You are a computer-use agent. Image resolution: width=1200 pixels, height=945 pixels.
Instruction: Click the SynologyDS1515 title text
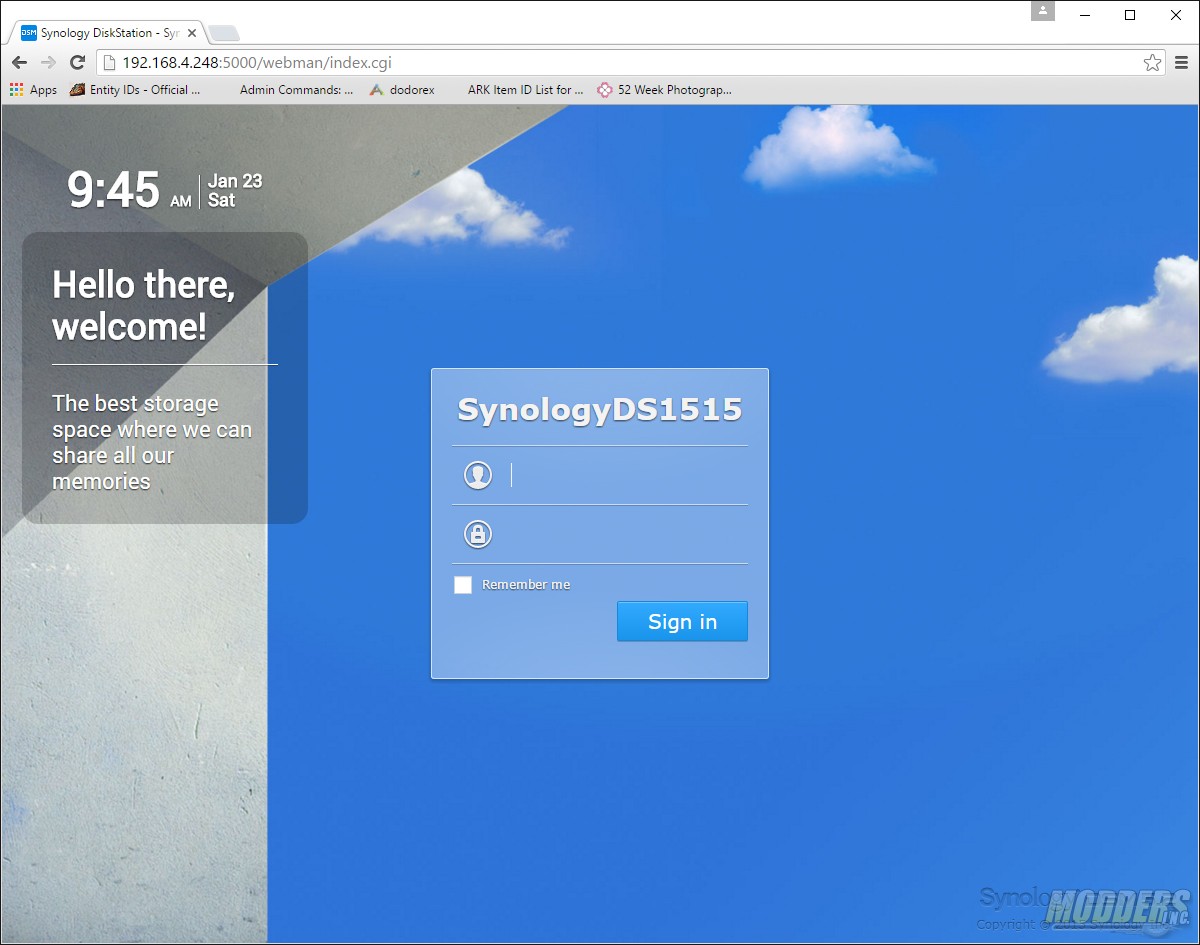pyautogui.click(x=600, y=409)
